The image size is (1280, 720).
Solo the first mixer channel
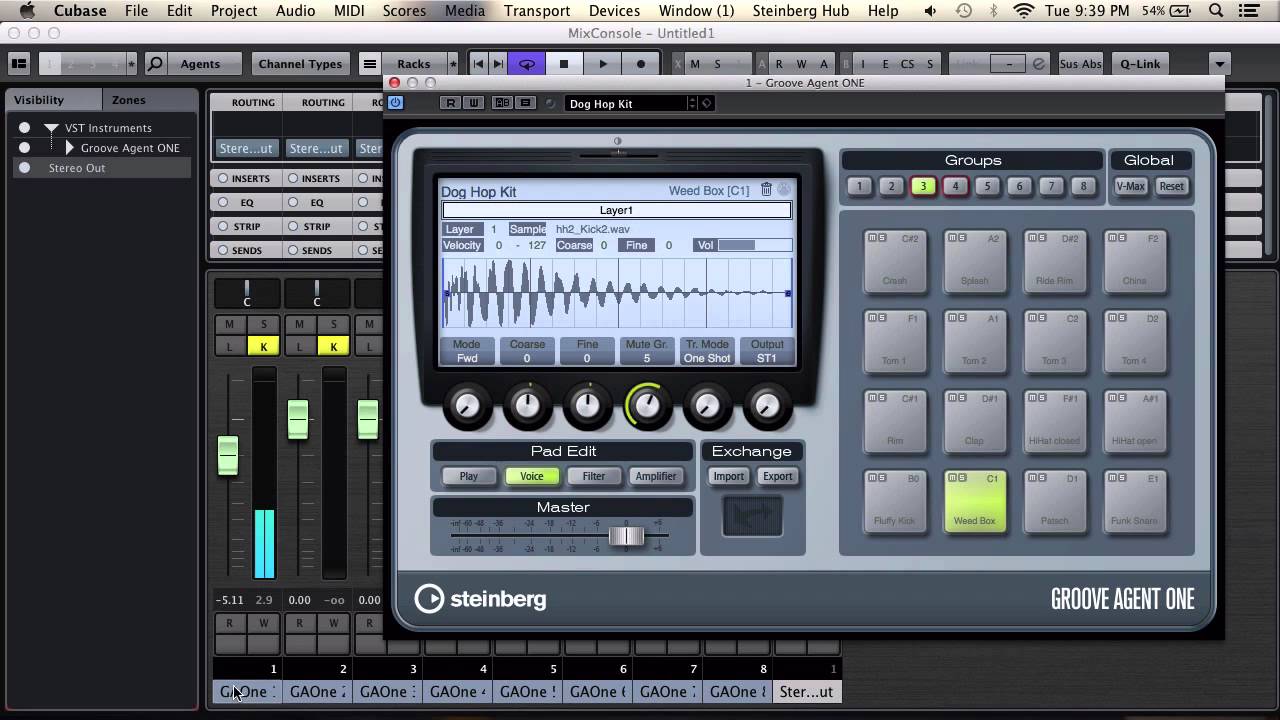[x=264, y=324]
